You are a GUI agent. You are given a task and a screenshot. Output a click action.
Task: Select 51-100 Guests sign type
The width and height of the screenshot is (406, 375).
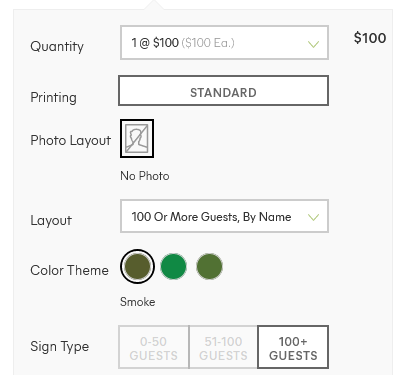[x=223, y=347]
